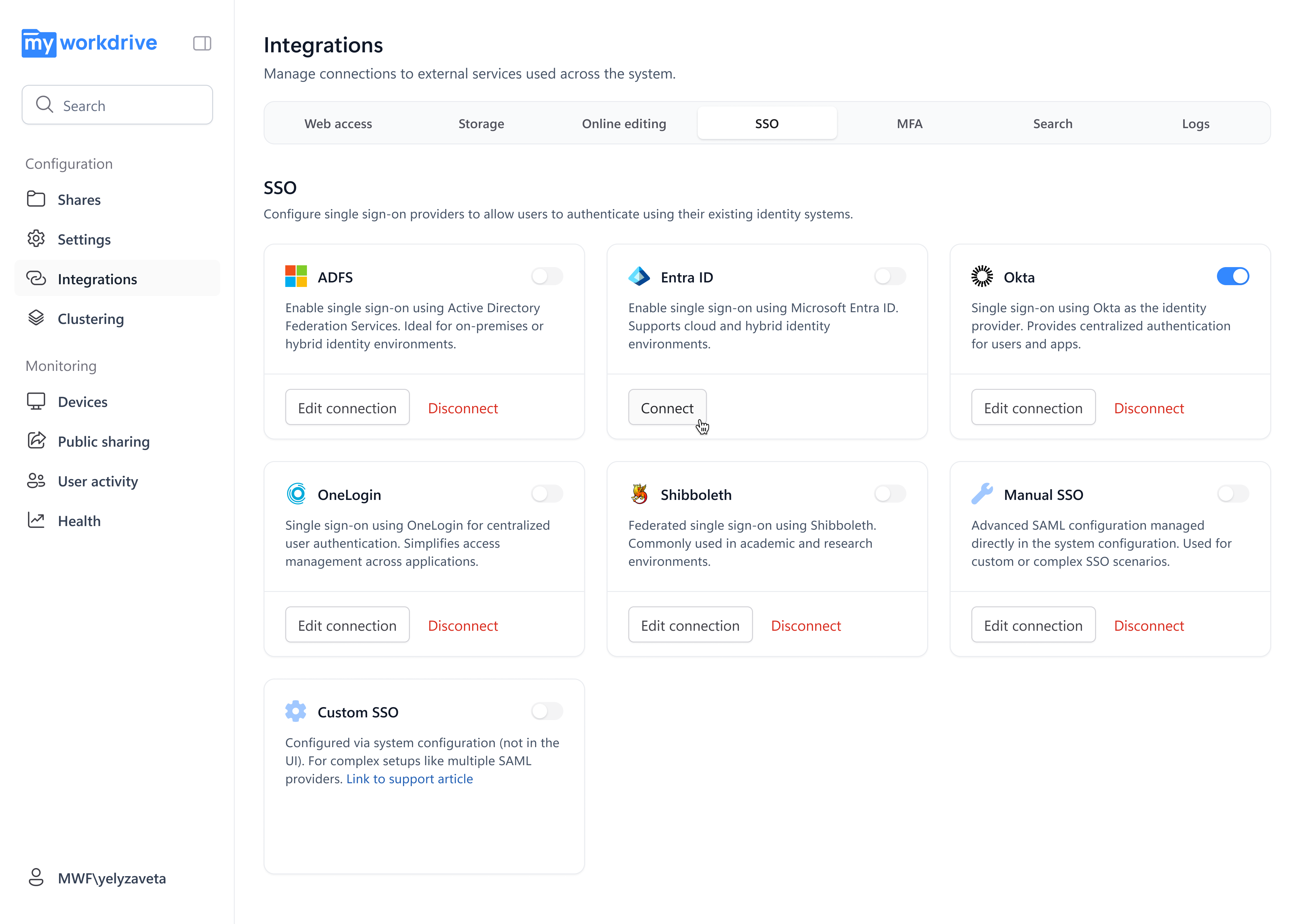Screen dimensions: 1300x924
Task: Collapse the sidebar panel icon
Action: (202, 43)
